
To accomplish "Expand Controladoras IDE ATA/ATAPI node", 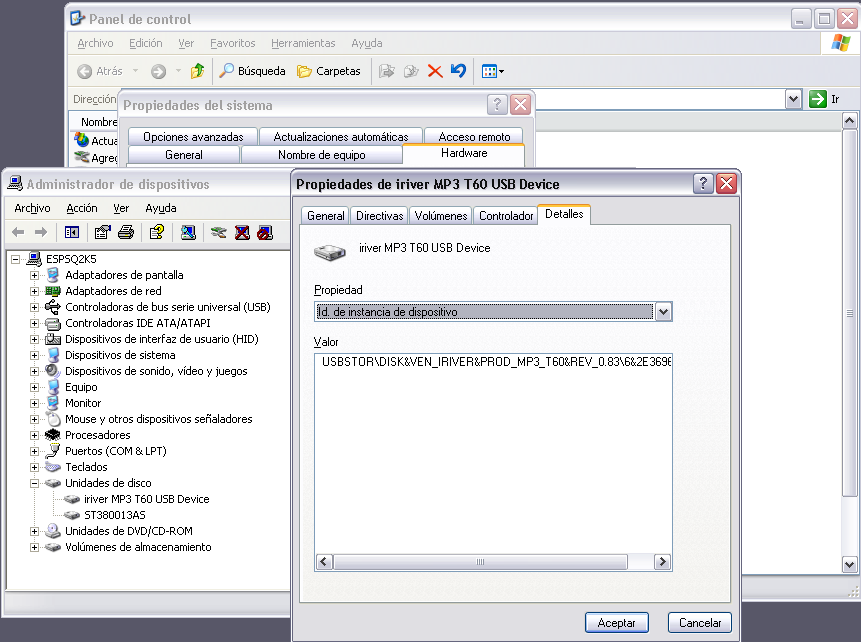I will [34, 323].
